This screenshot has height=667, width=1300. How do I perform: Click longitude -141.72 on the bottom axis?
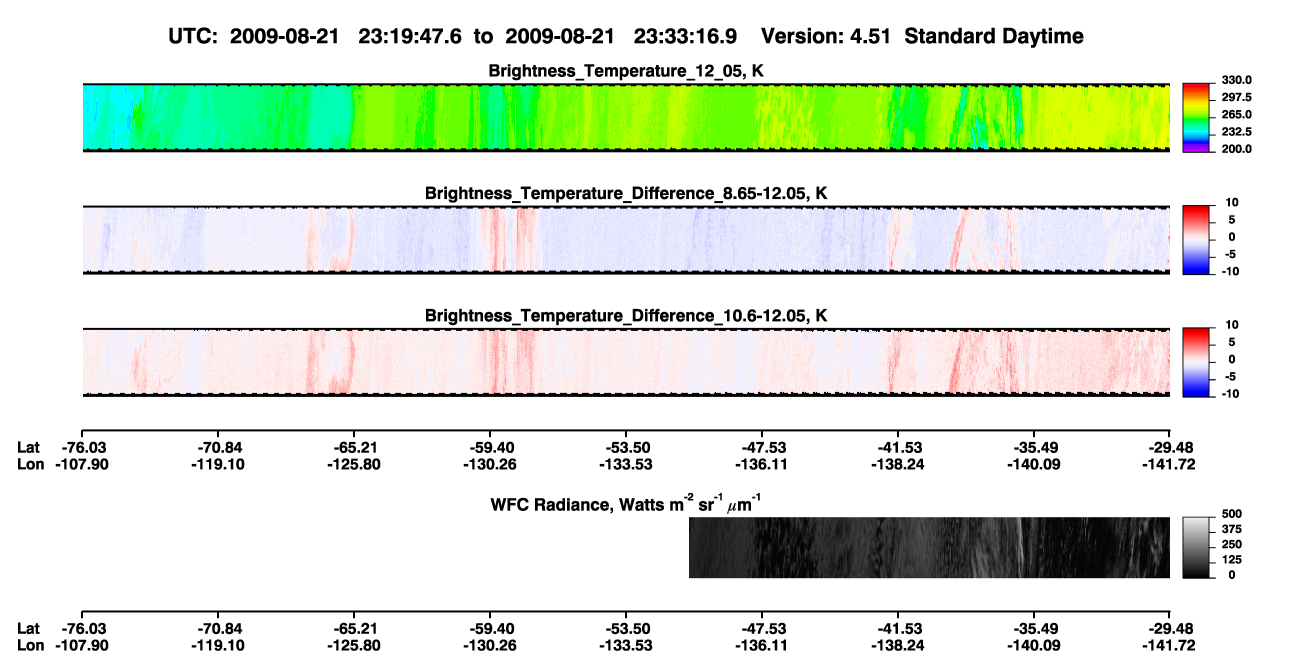[1170, 644]
